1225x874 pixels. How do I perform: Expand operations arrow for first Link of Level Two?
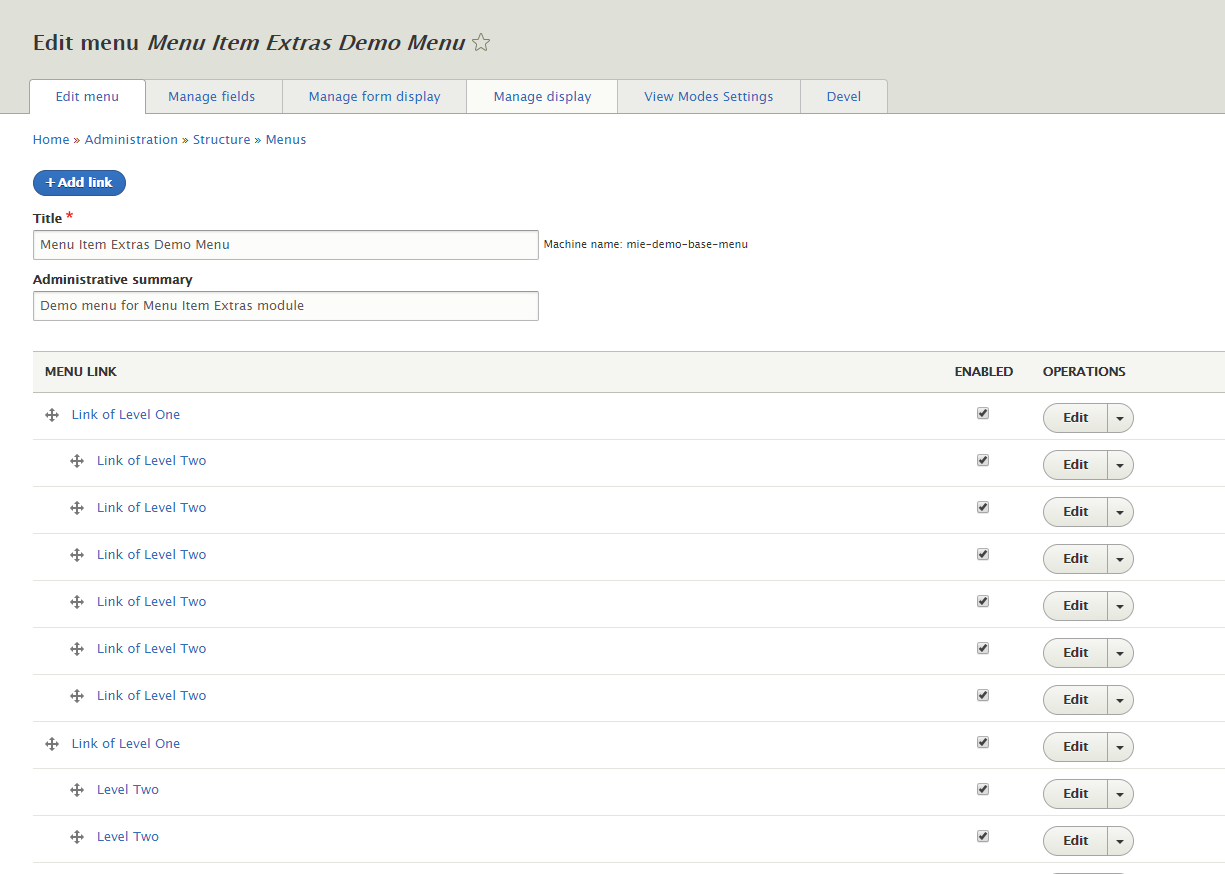1120,465
